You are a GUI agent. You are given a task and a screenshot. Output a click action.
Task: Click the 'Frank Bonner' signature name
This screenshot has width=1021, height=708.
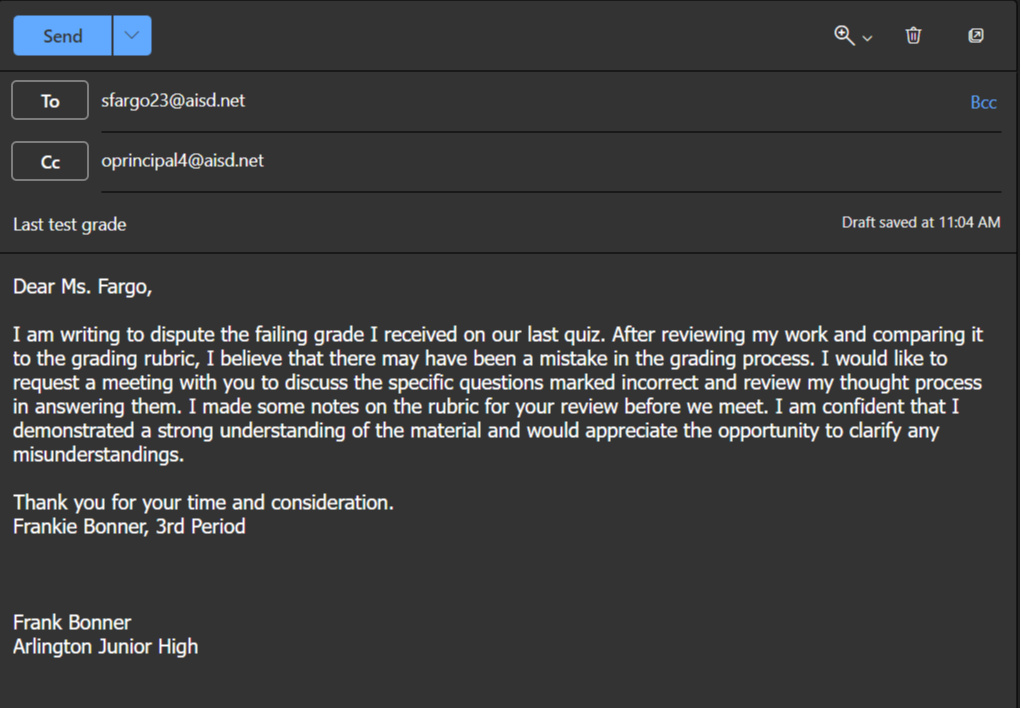[x=72, y=623]
